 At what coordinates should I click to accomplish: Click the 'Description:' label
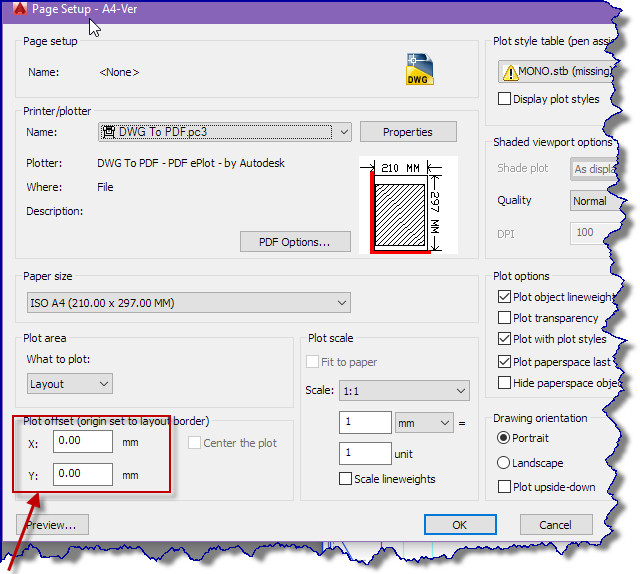(x=55, y=211)
